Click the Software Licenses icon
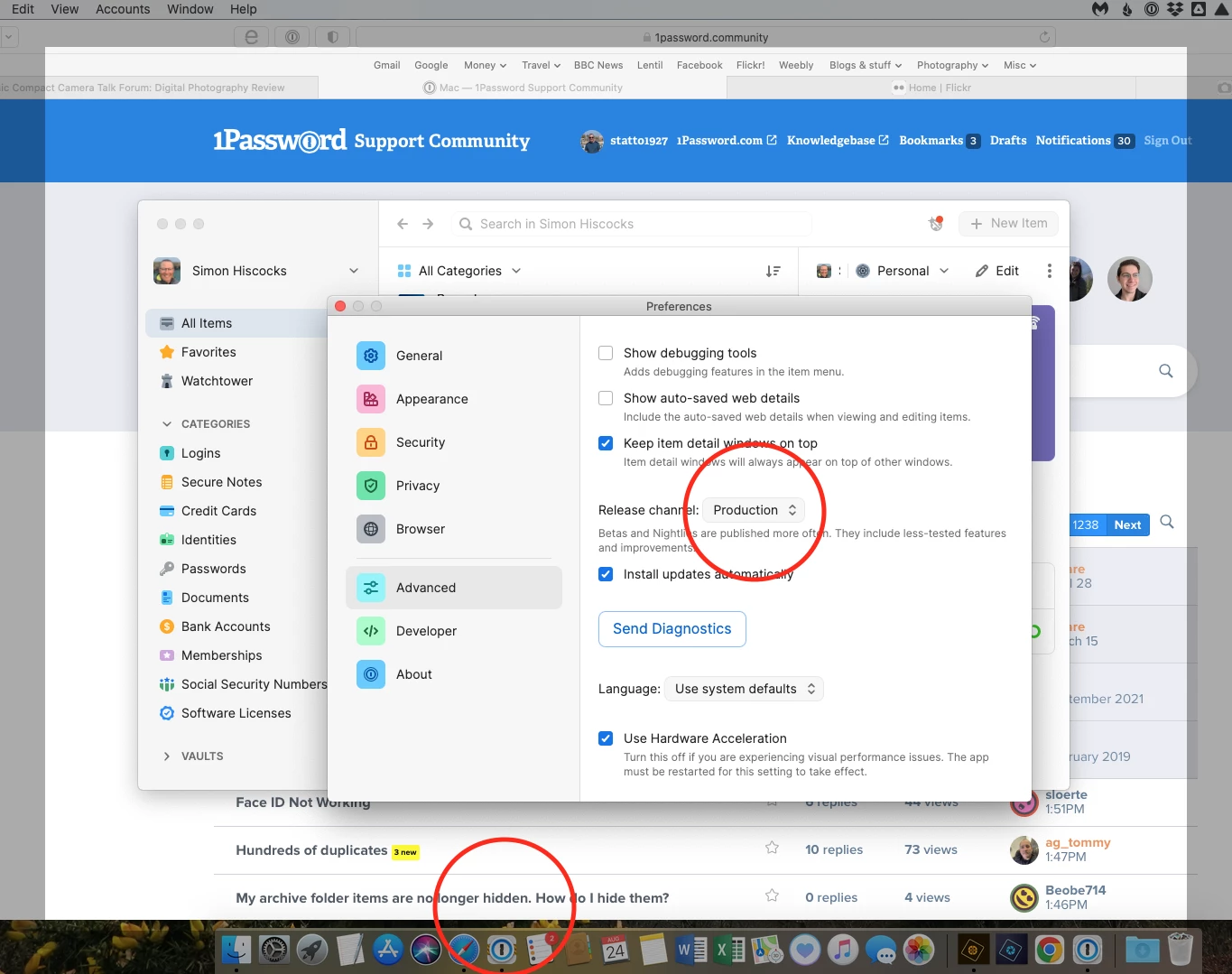 167,713
